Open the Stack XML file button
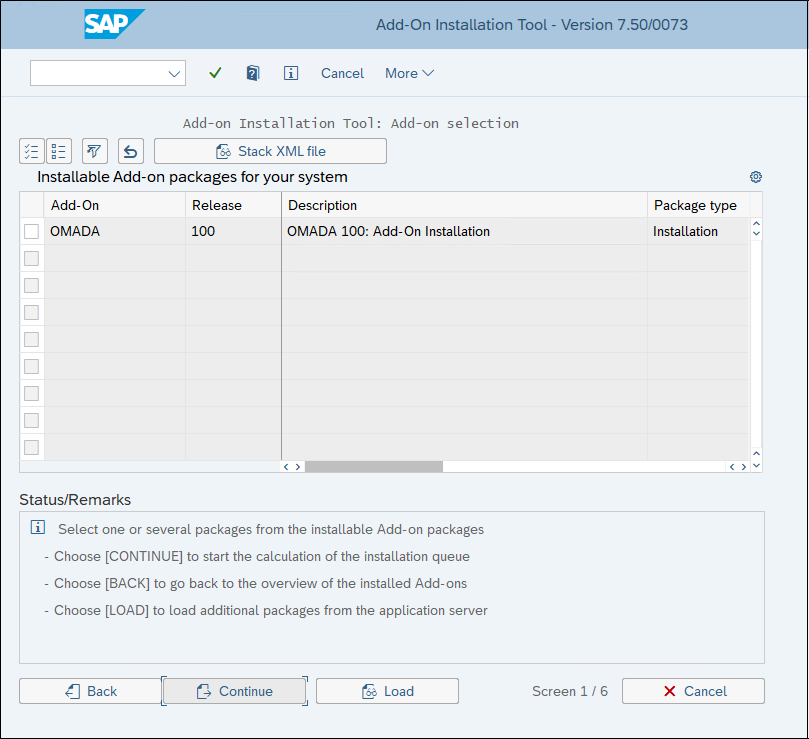This screenshot has width=809, height=739. [x=270, y=151]
